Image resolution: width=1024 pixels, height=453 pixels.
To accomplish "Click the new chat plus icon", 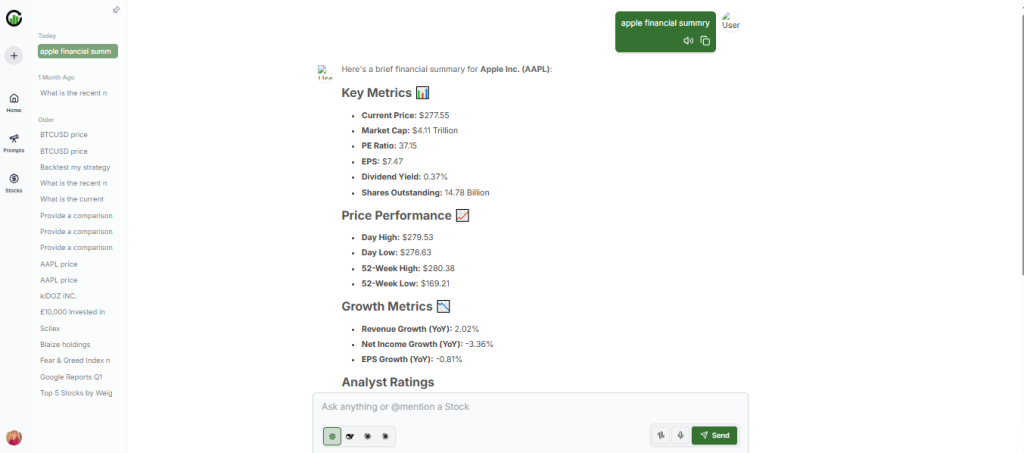I will (14, 56).
